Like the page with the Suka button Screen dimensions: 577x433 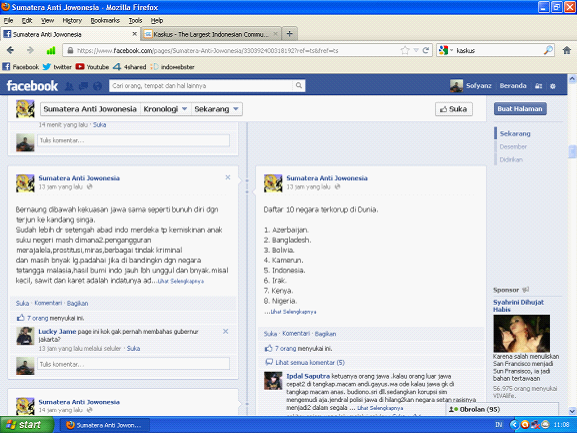[454, 109]
